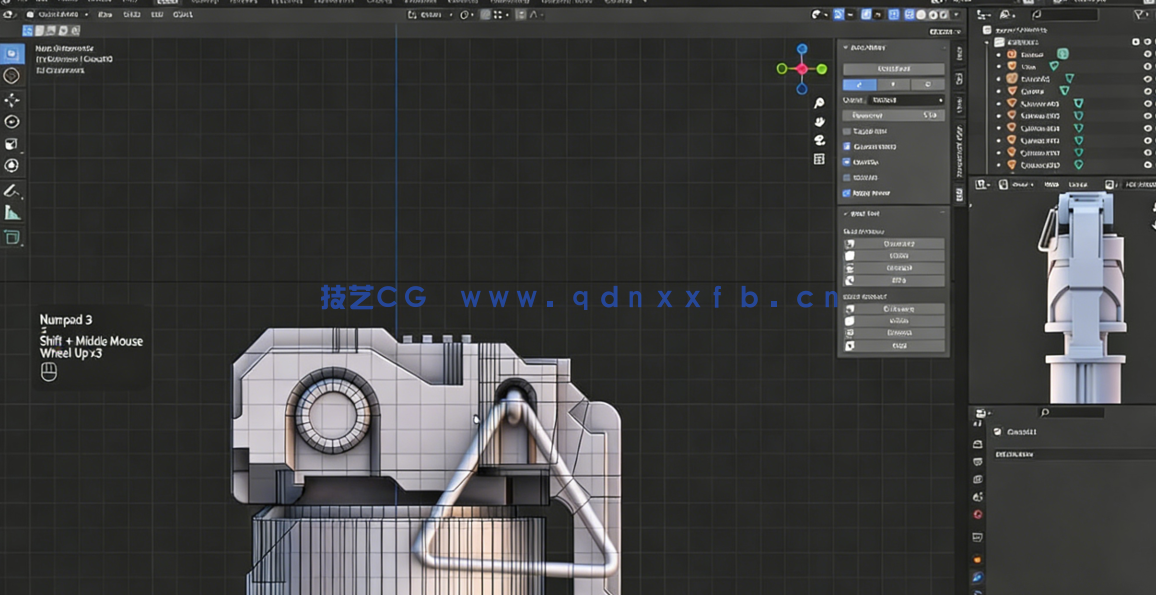
Task: Click the green Y axis gizmo handle
Action: (x=821, y=69)
